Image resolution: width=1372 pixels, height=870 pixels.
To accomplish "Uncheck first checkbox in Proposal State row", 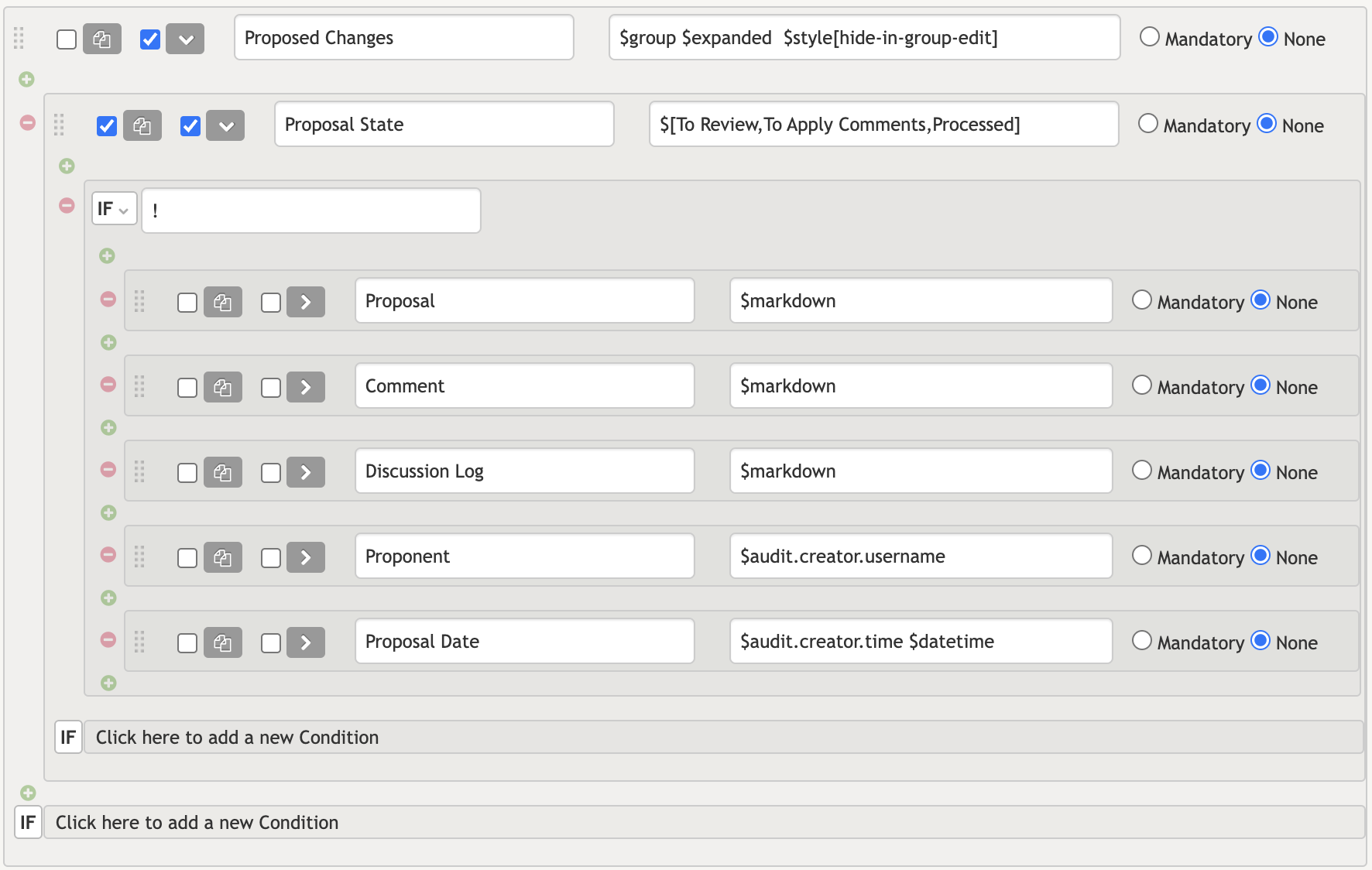I will (x=107, y=125).
